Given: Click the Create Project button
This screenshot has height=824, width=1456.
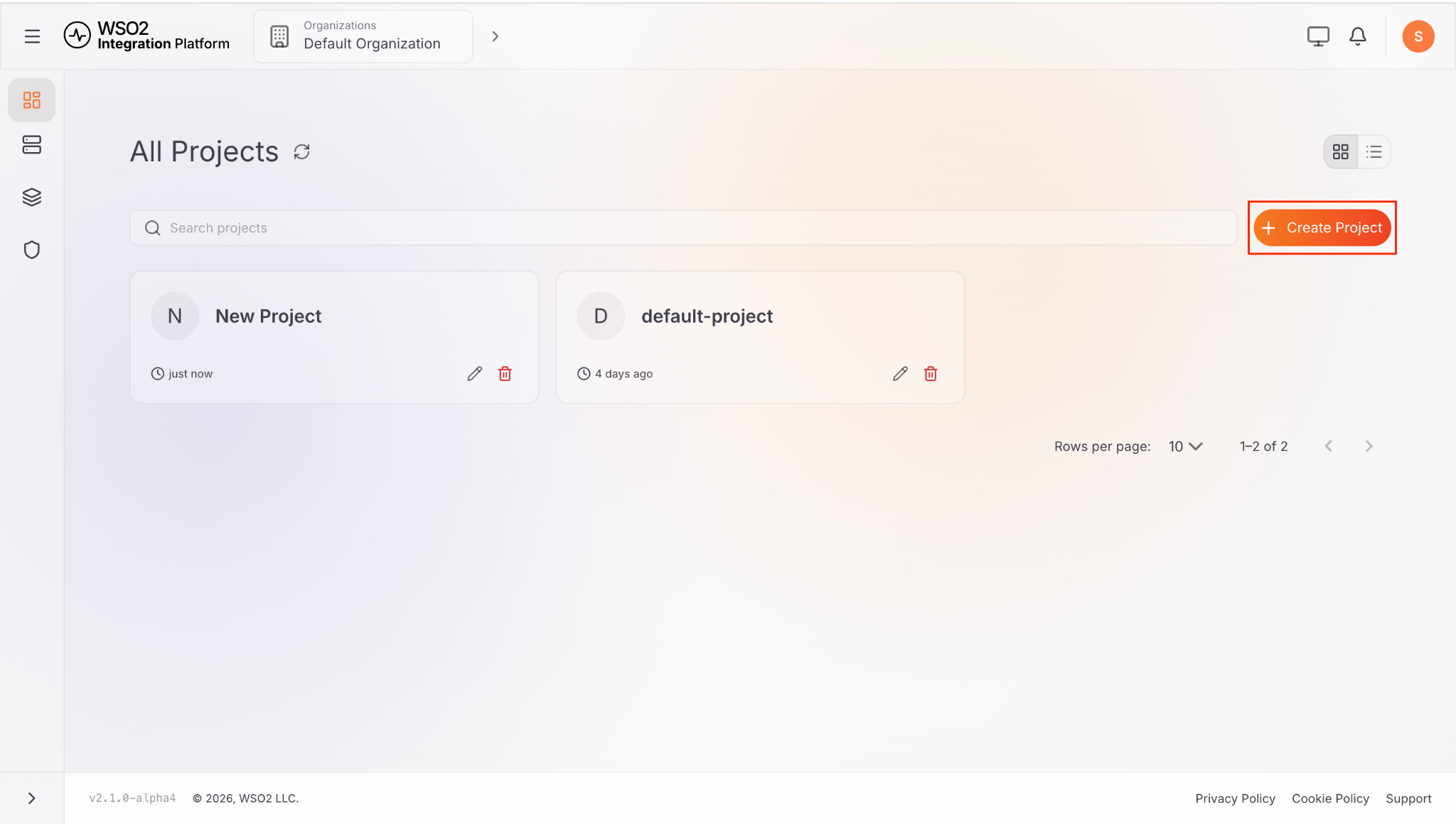Looking at the screenshot, I should [1322, 228].
